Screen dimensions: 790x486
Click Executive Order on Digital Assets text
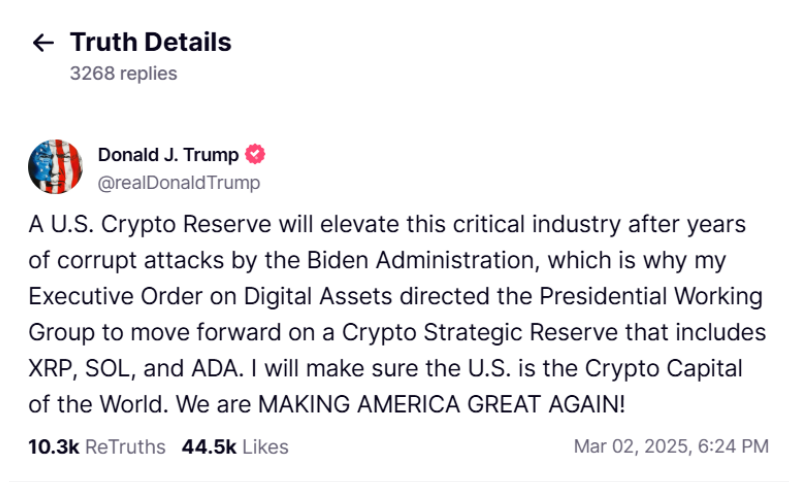click(210, 296)
